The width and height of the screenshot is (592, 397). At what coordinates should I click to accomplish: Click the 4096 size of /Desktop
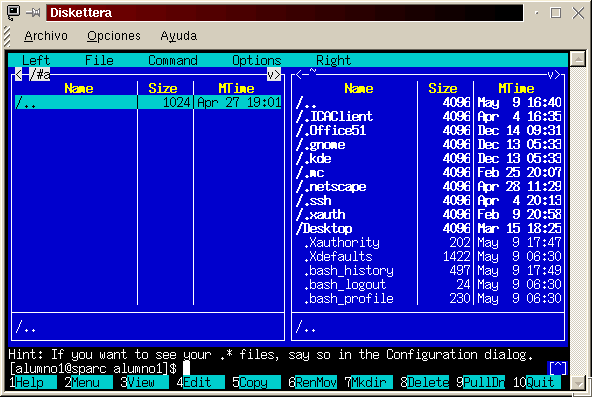coord(456,228)
